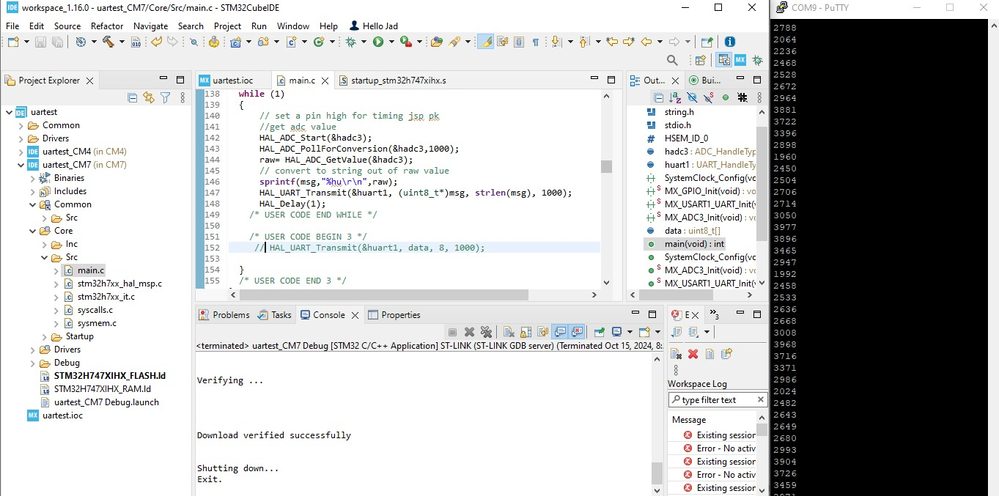Toggle alphabetical sort in Outline view
The width and height of the screenshot is (999, 496).
[x=673, y=97]
